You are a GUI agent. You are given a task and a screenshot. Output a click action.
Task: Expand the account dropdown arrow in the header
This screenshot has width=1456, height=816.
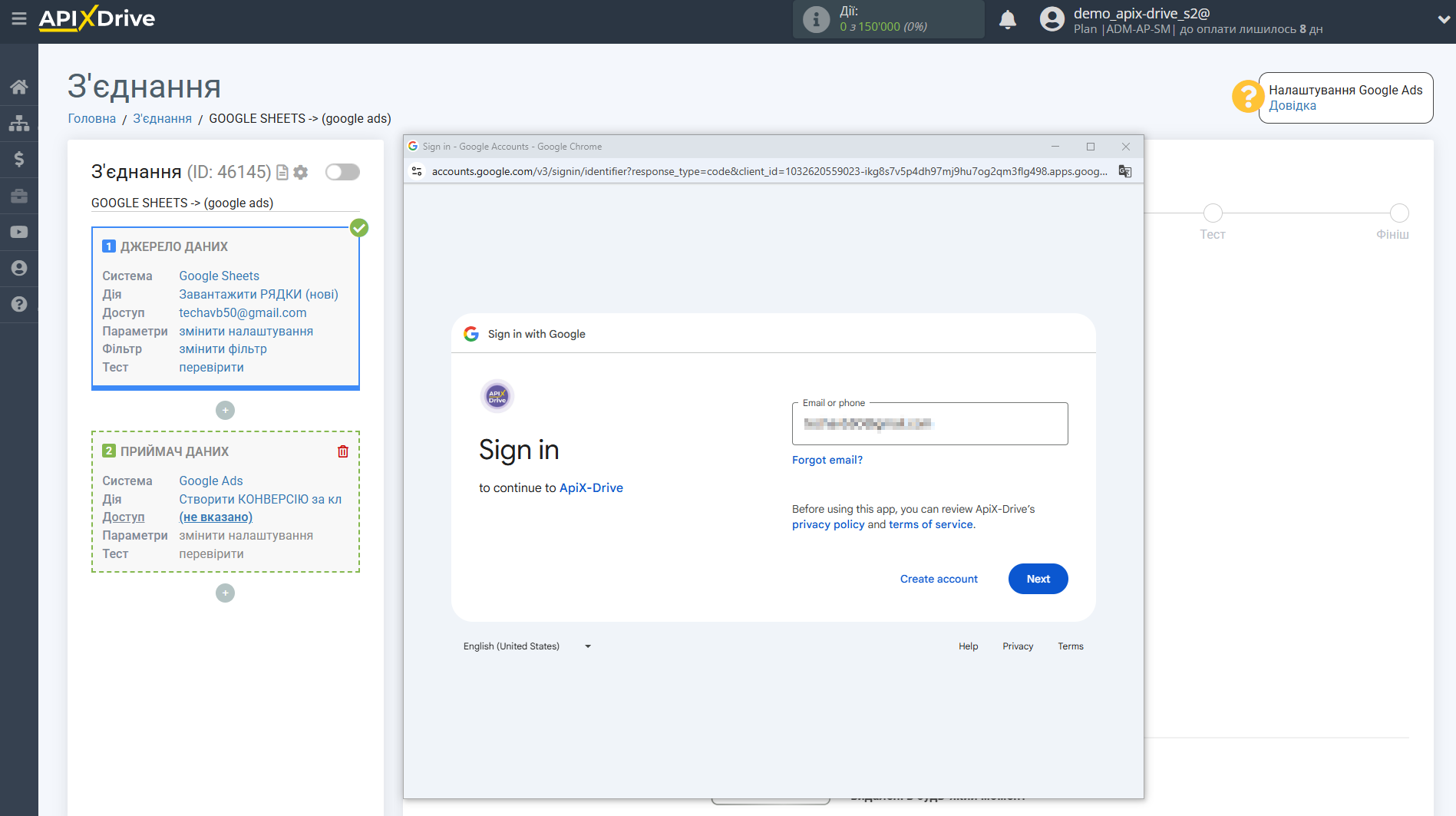1443,20
